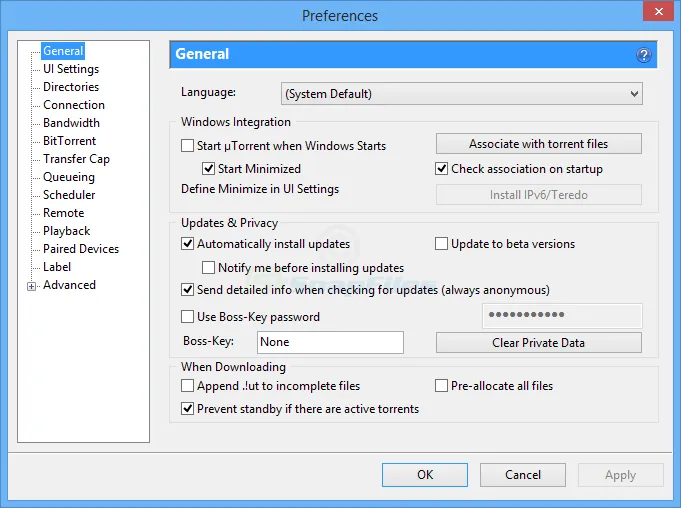Screen dimensions: 681x508
Task: Enable Pre-allocate all files
Action: [441, 386]
